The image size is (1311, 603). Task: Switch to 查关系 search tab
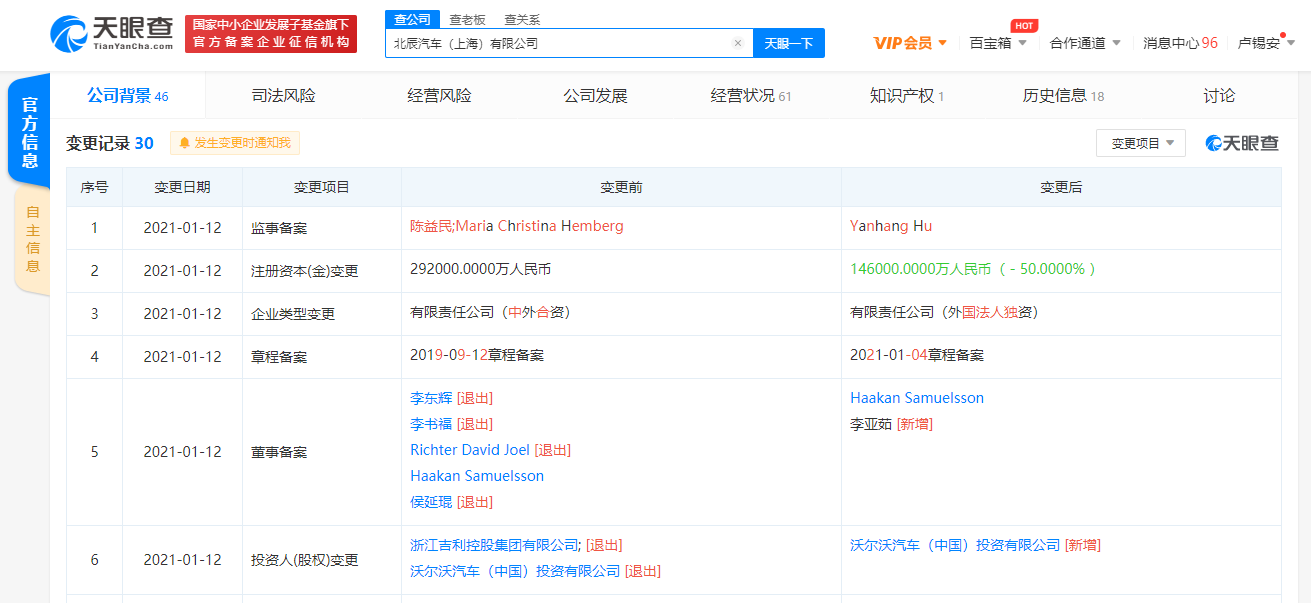(522, 19)
